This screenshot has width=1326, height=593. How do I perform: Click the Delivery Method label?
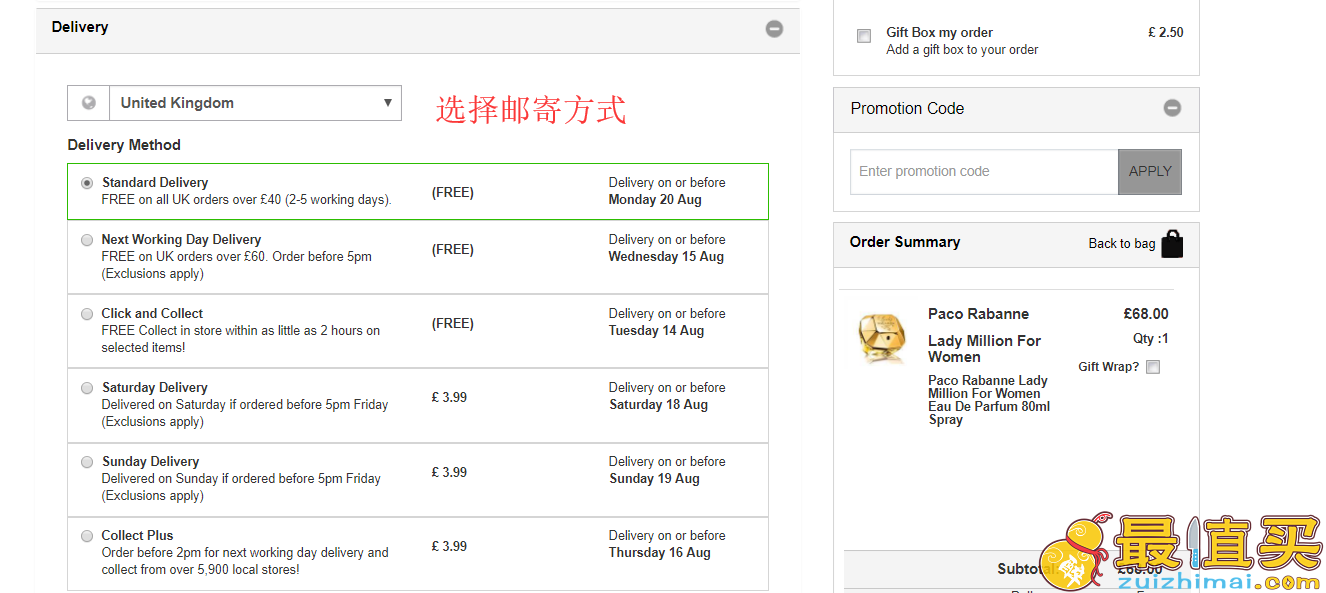pos(124,145)
